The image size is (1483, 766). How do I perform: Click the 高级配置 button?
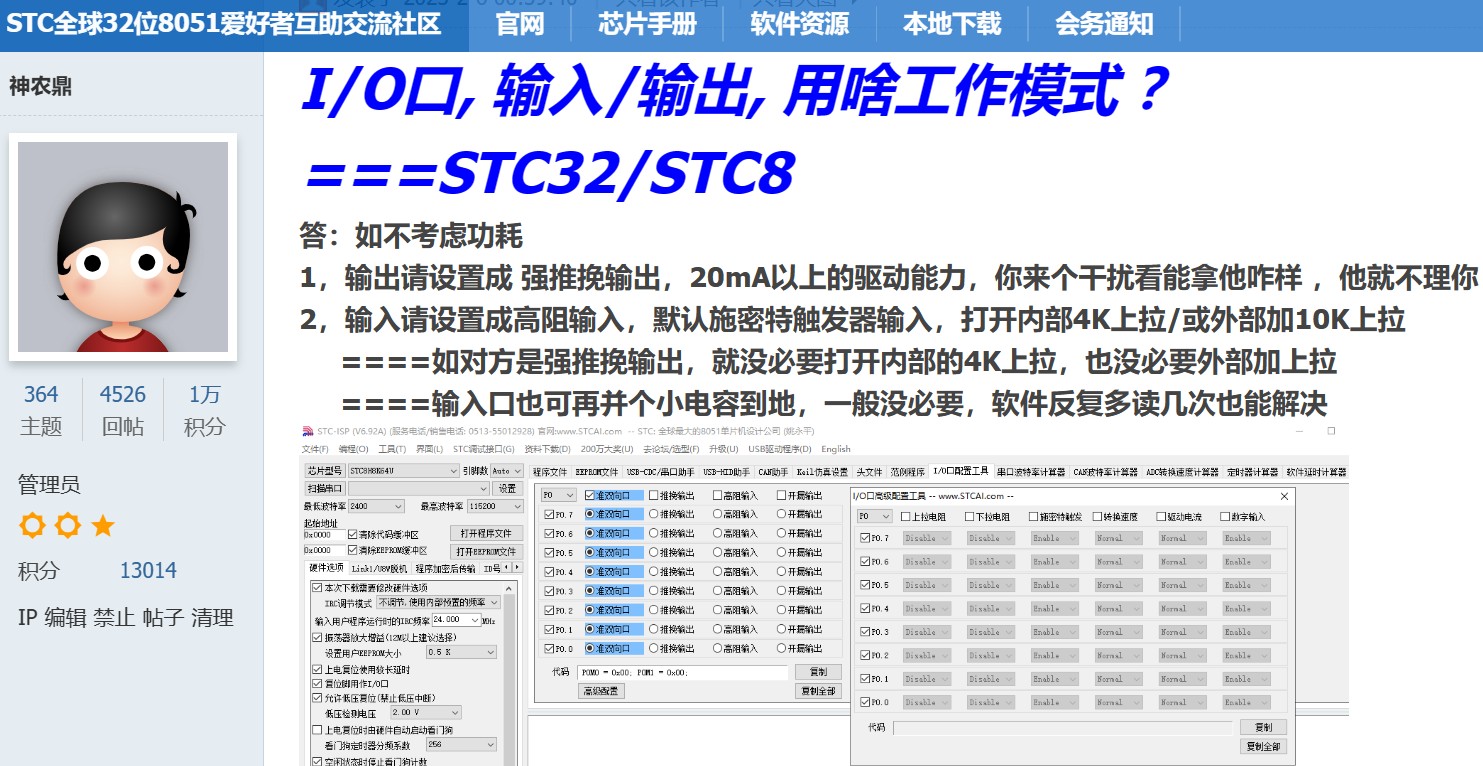[601, 691]
